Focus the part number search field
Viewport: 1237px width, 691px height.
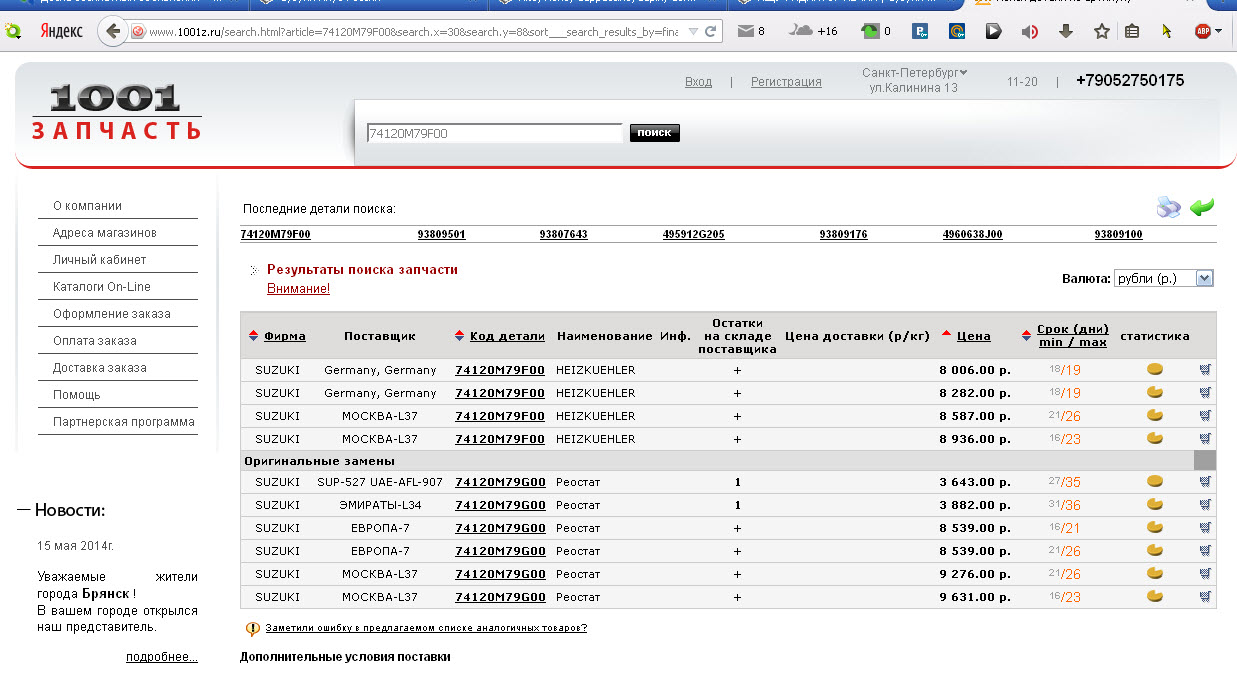(x=494, y=133)
